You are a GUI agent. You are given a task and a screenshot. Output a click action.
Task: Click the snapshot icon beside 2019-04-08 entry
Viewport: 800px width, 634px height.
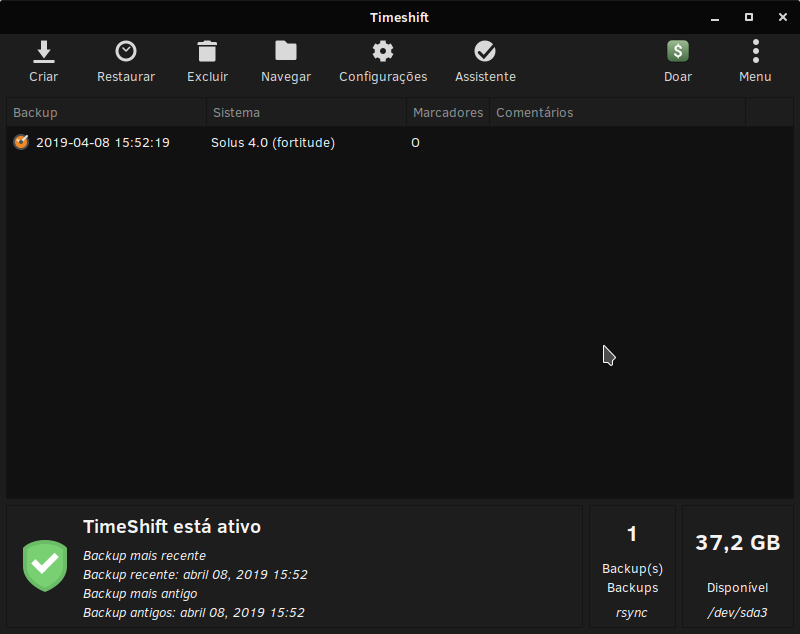pyautogui.click(x=21, y=143)
